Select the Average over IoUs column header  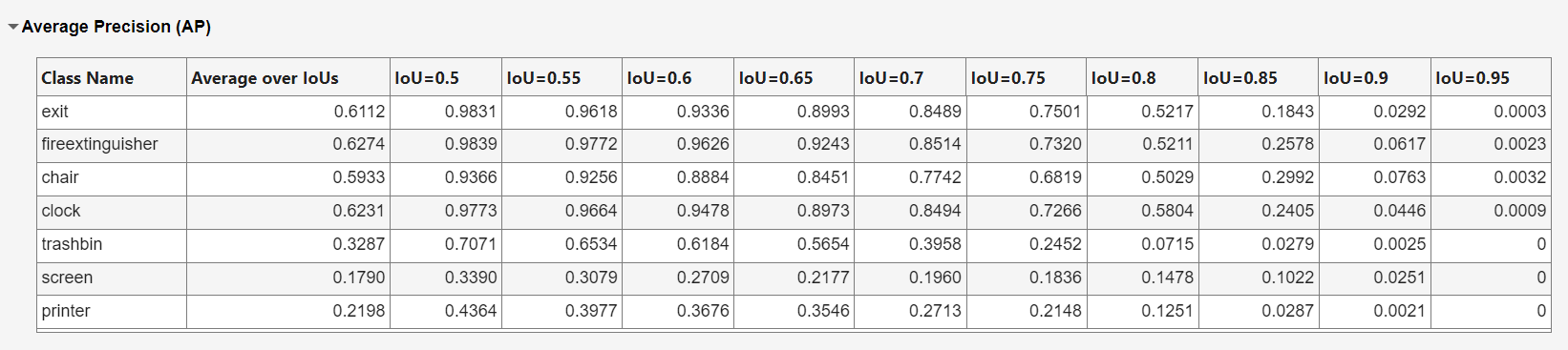tap(288, 78)
